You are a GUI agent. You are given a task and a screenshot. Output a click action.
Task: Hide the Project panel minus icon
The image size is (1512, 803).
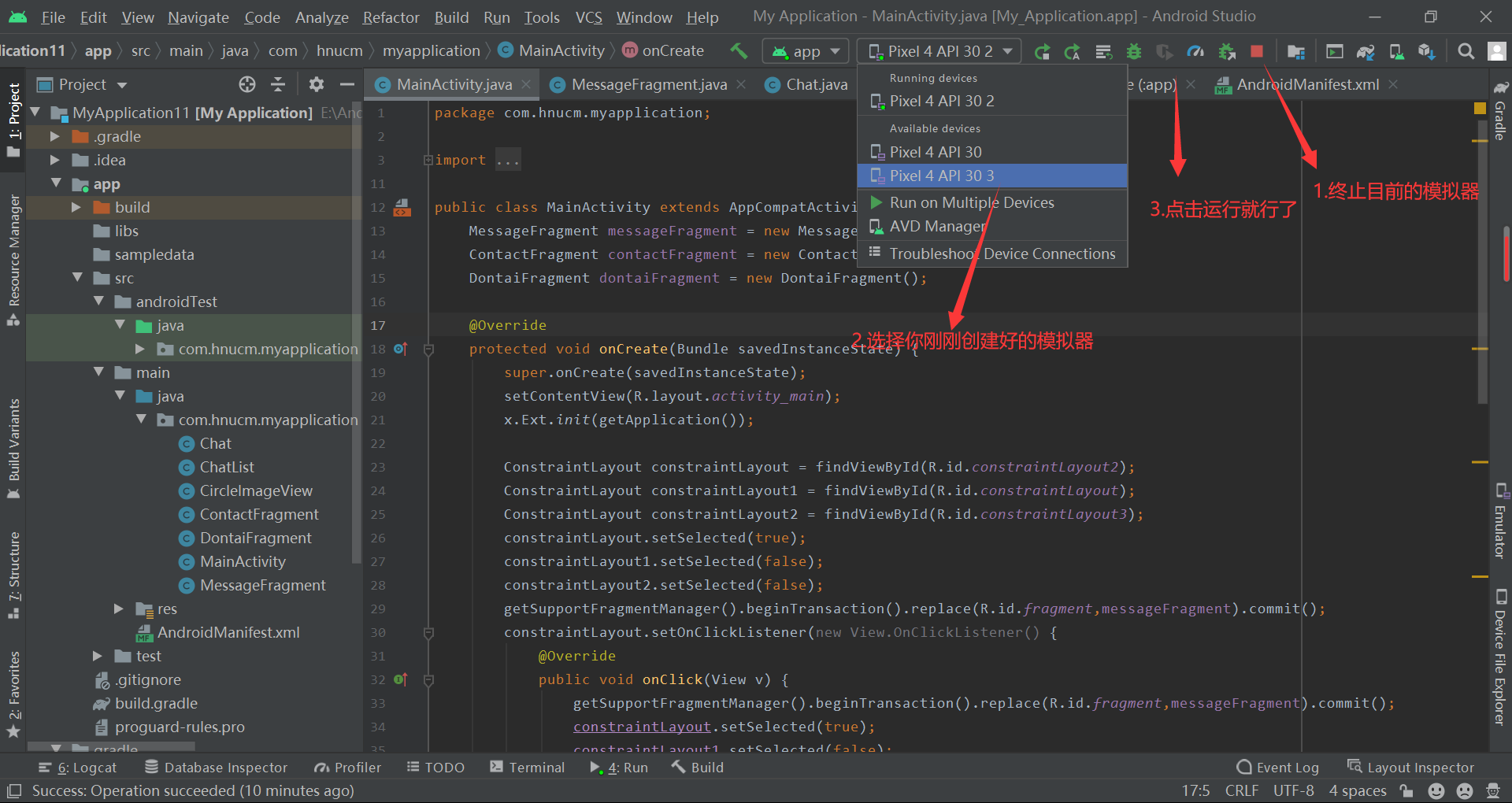[346, 84]
